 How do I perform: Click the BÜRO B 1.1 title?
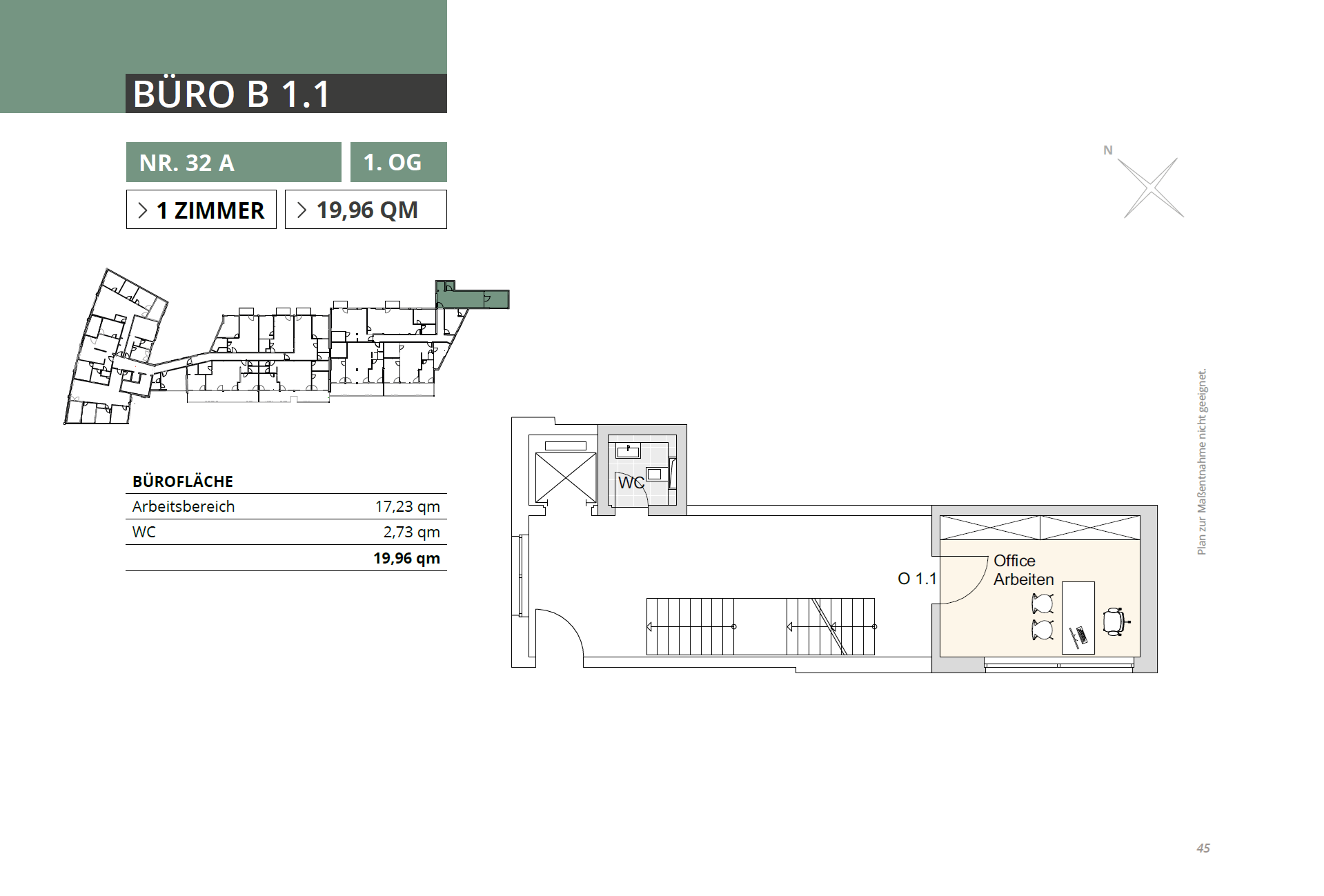coord(232,94)
